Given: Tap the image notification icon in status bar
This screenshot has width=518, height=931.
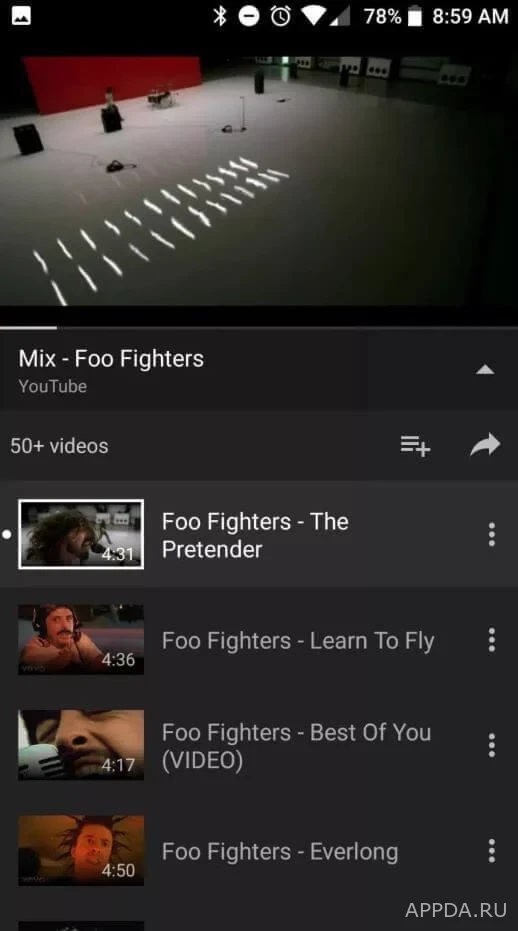Looking at the screenshot, I should click(21, 16).
